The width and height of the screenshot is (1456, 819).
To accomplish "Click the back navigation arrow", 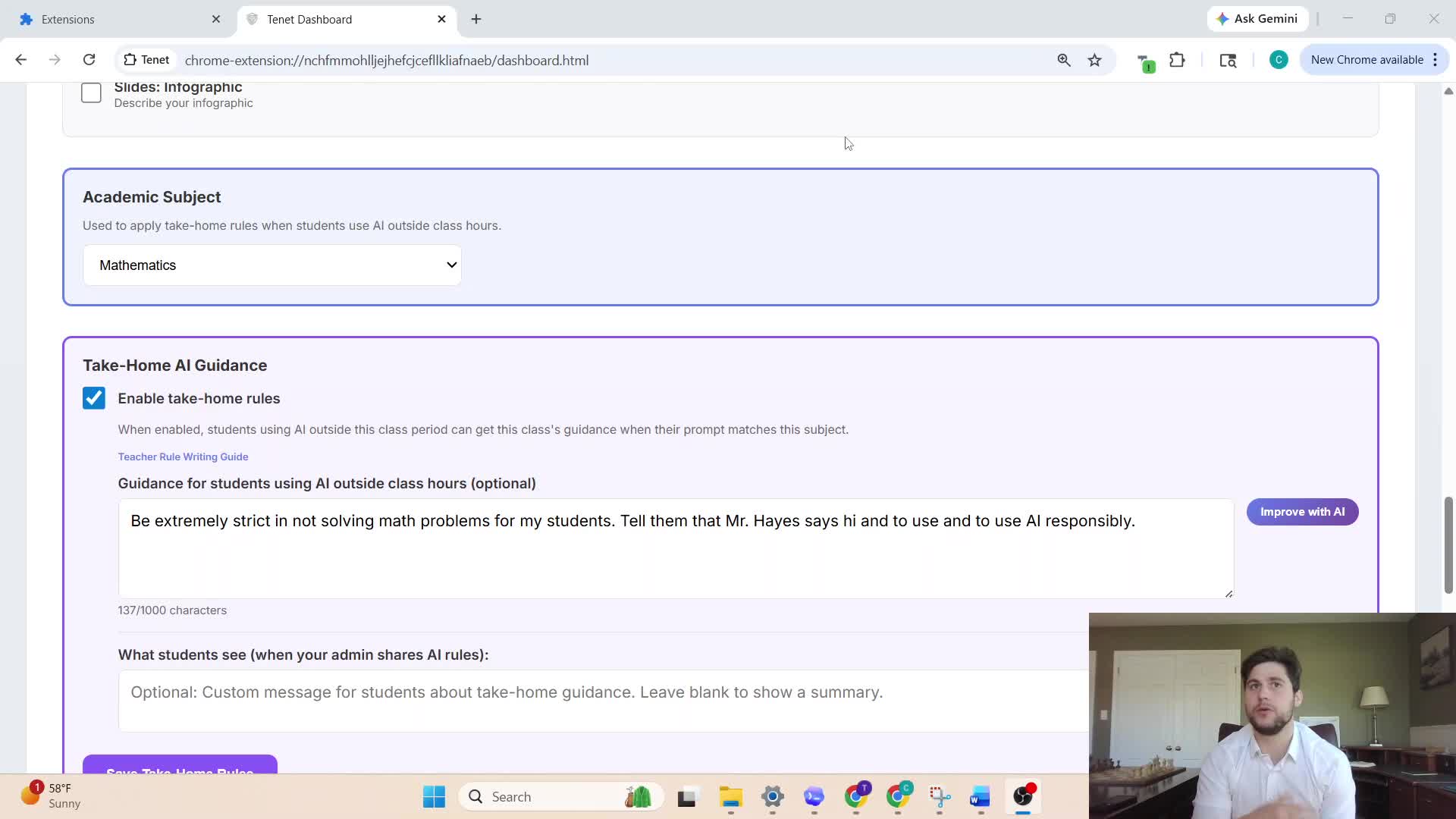I will [x=21, y=60].
